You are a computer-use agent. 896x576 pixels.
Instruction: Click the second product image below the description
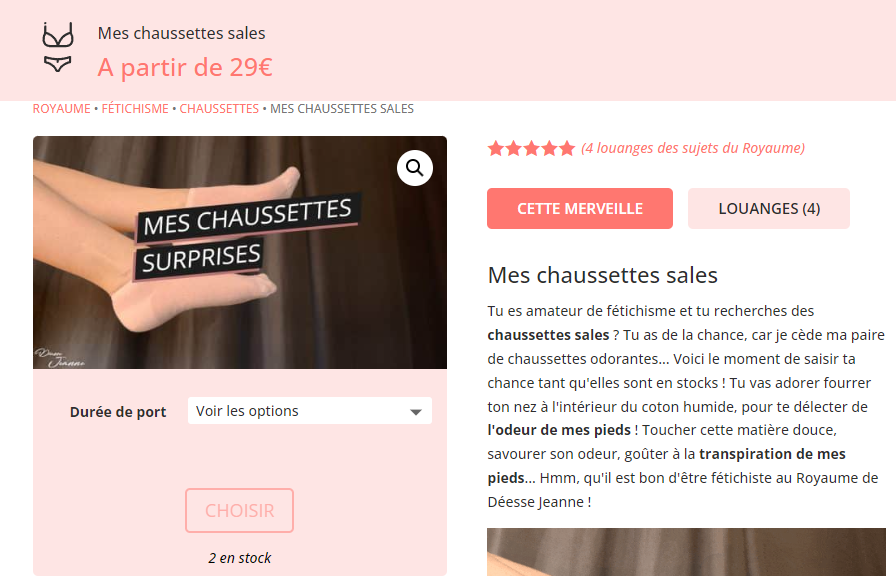click(x=686, y=552)
